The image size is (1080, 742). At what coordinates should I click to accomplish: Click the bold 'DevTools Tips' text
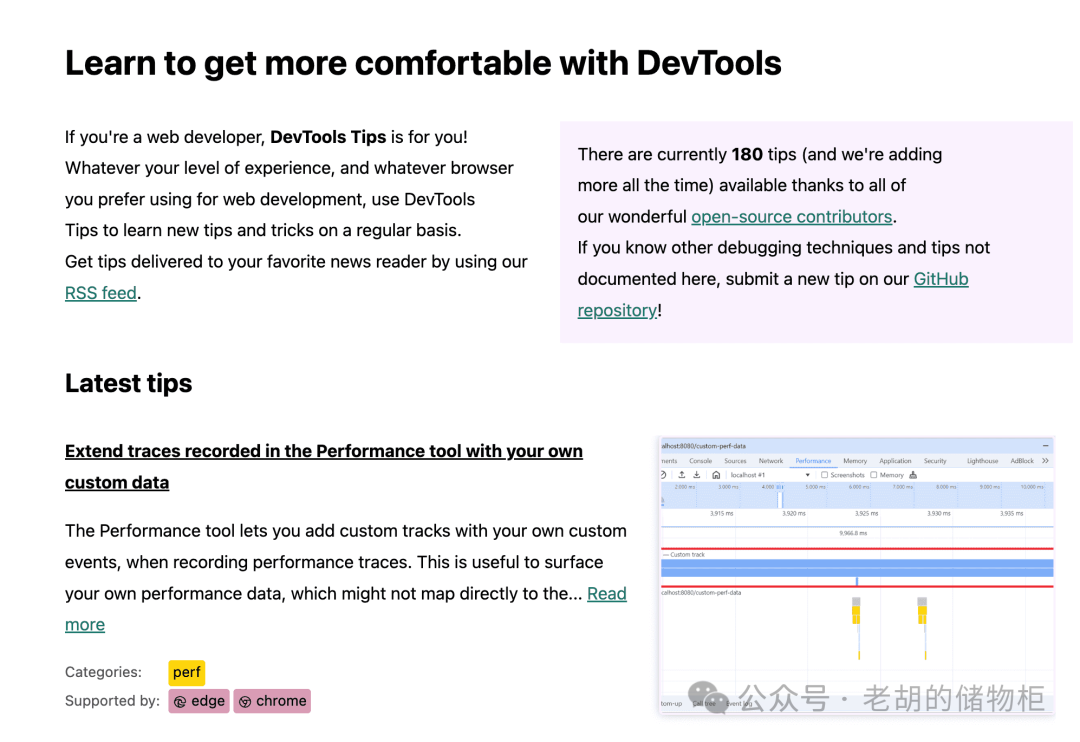click(x=328, y=137)
